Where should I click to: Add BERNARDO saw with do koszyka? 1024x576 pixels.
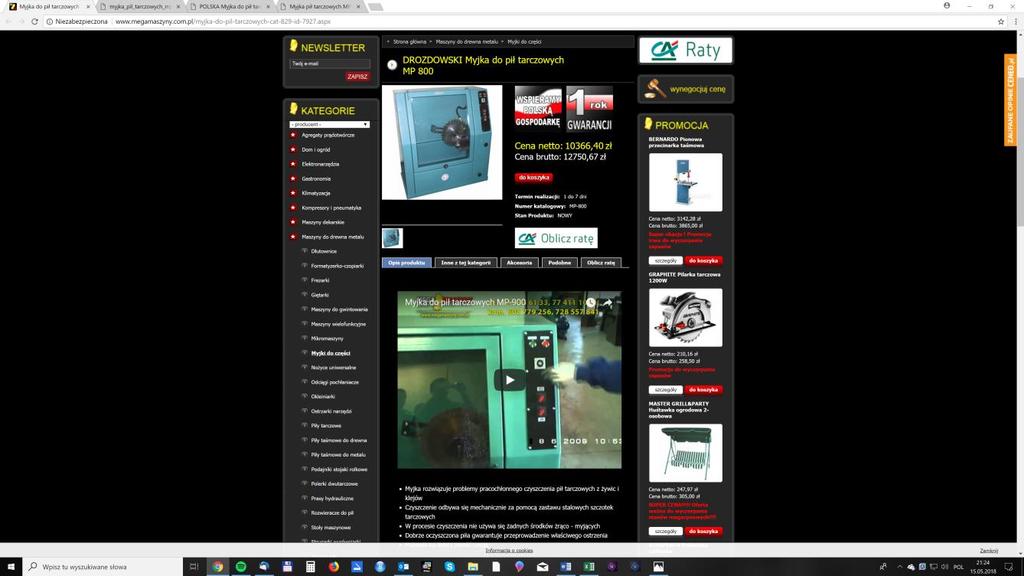[703, 261]
